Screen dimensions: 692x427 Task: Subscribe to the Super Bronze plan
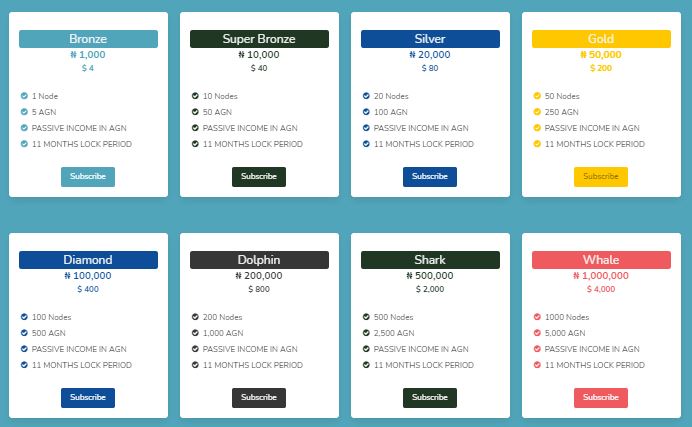tap(259, 176)
